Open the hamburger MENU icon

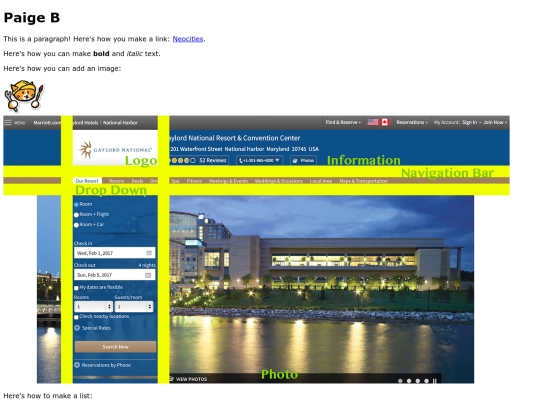8,123
